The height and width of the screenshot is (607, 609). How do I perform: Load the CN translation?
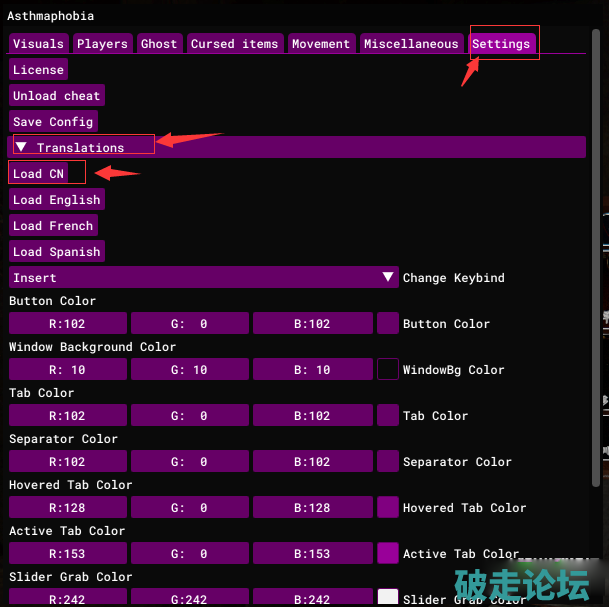point(38,174)
